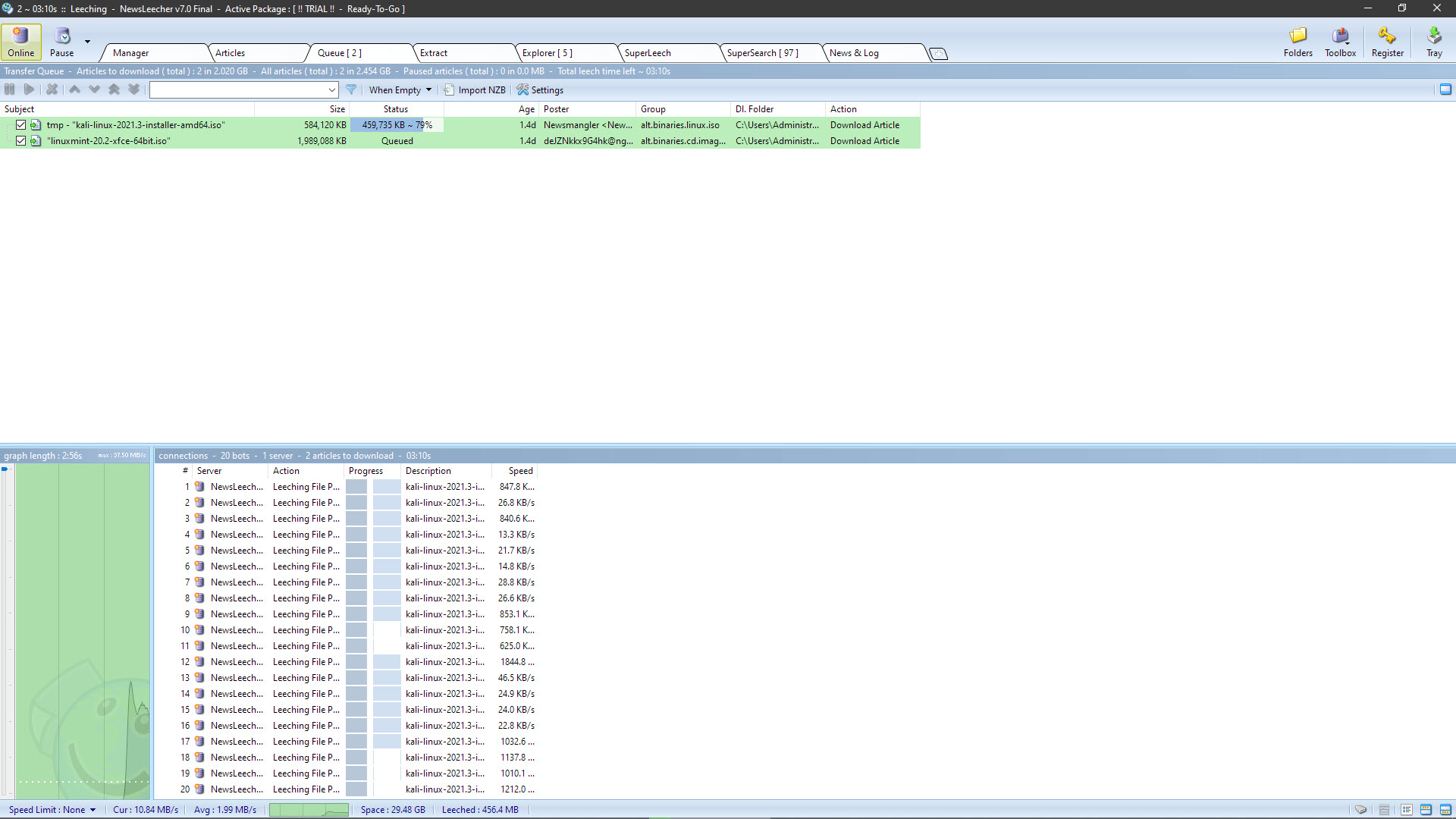Toggle the panel layout icon at right of queue toolbar
The height and width of the screenshot is (819, 1456).
point(1445,89)
